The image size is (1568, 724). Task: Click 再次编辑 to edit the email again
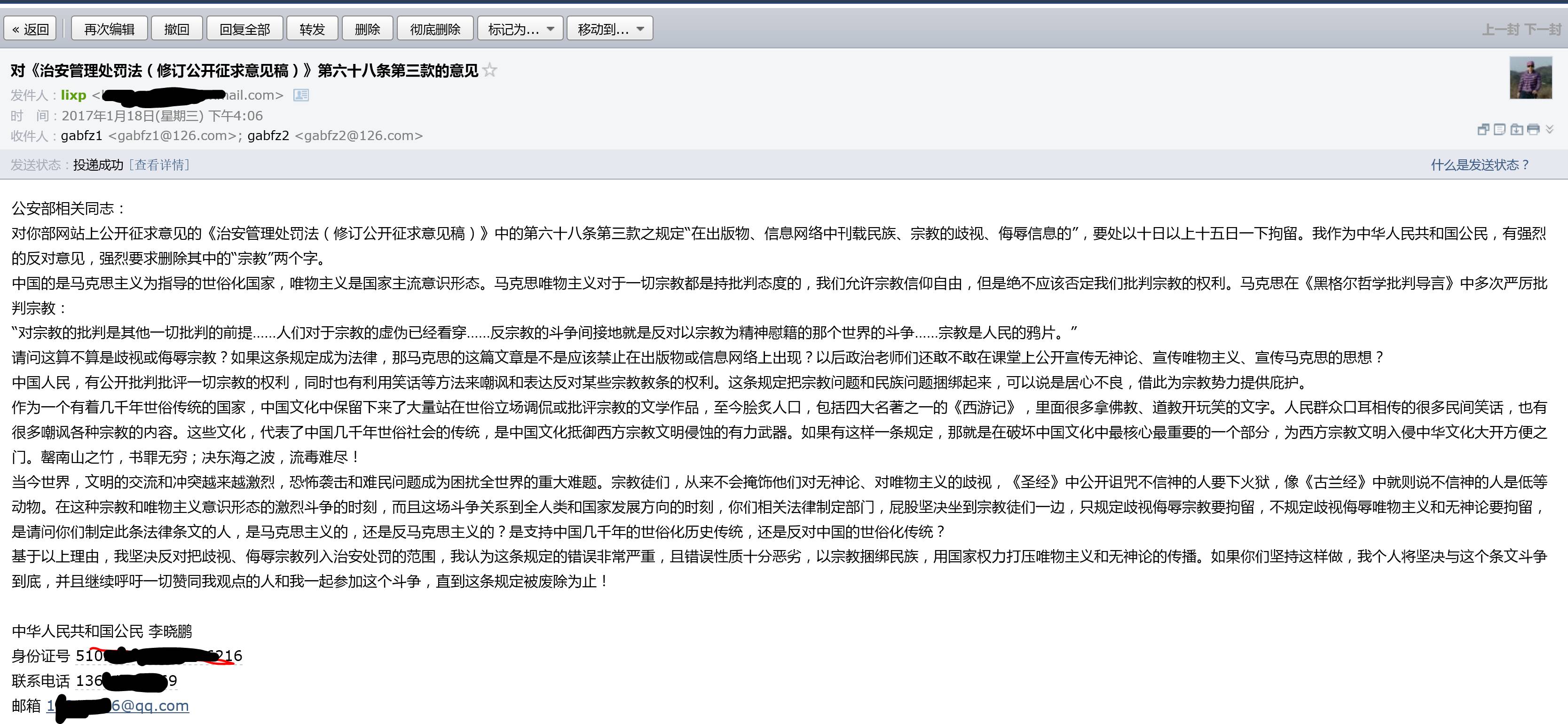pyautogui.click(x=109, y=27)
